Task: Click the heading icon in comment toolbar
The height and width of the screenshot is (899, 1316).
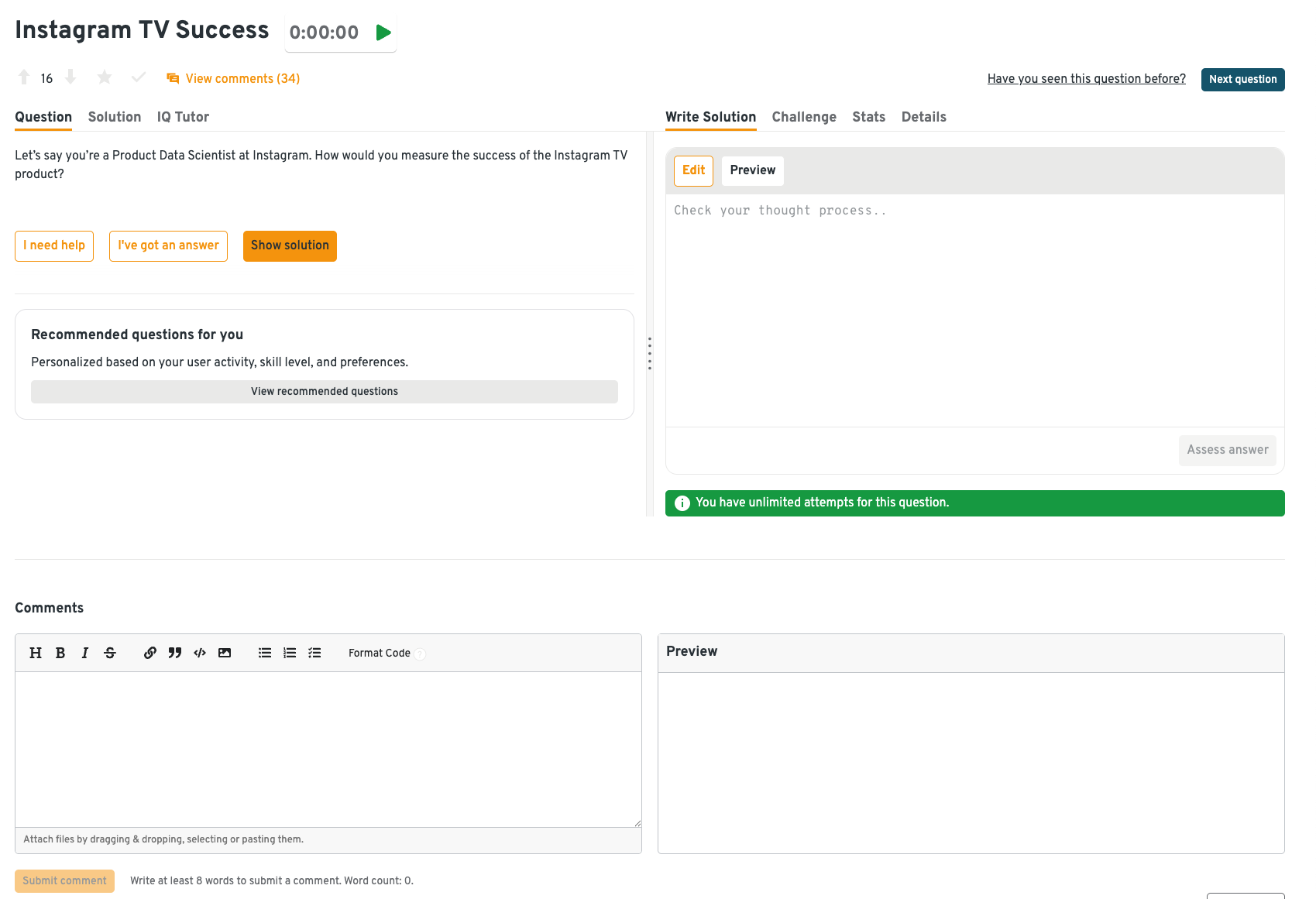Action: point(36,653)
